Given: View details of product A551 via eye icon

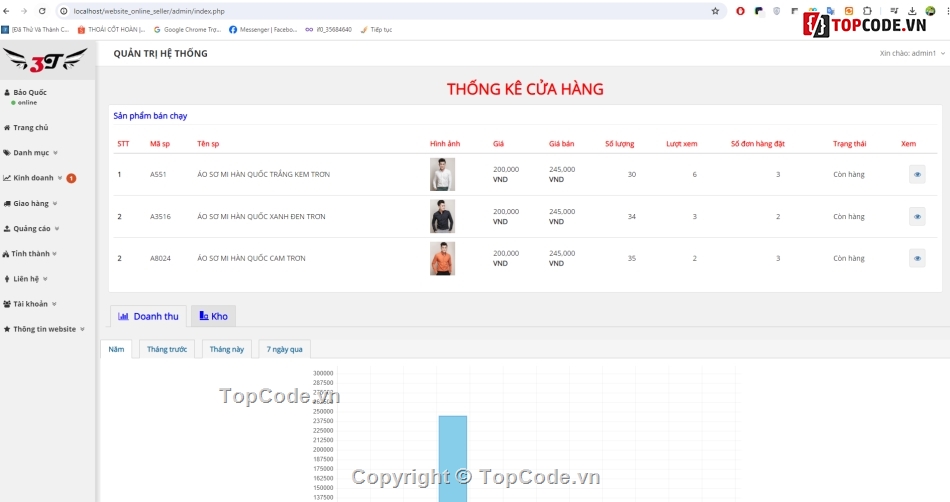Looking at the screenshot, I should point(917,174).
